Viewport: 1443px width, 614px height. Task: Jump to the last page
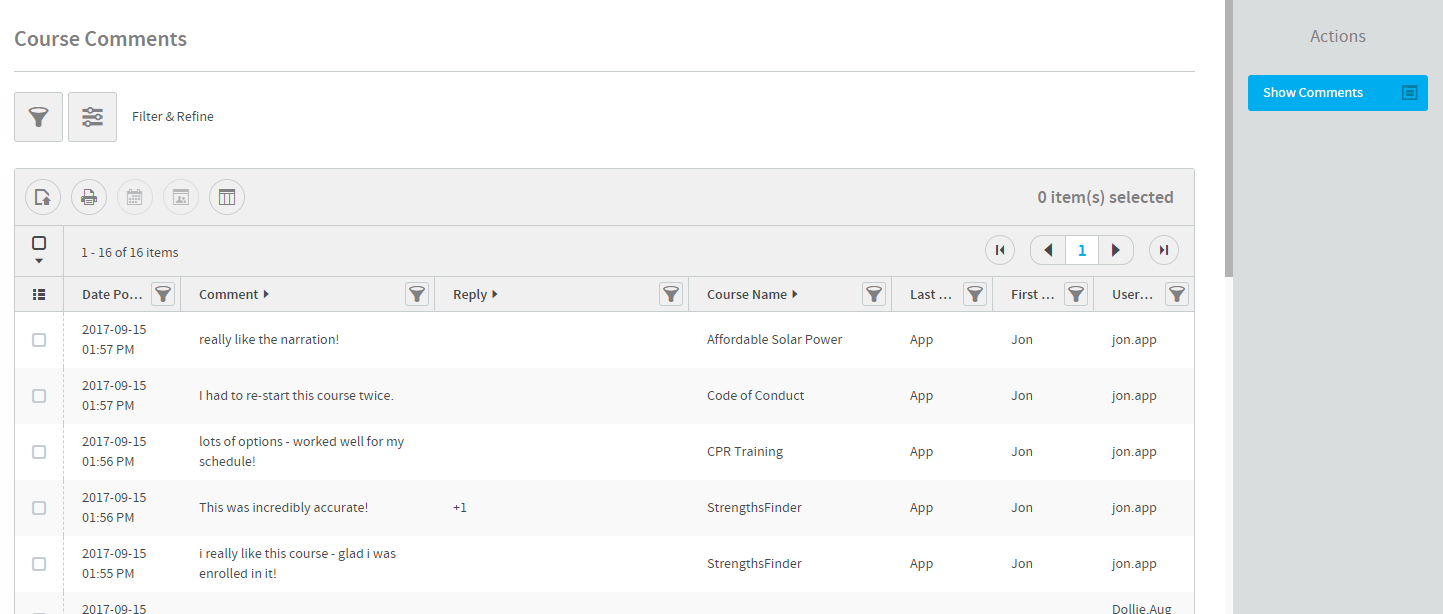[1164, 250]
